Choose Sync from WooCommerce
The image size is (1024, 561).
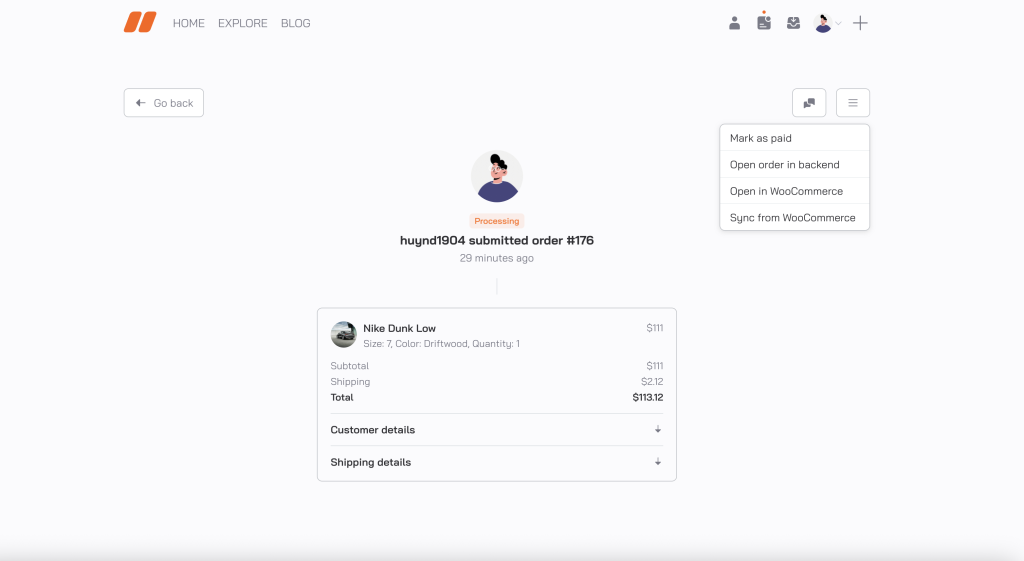coord(794,218)
